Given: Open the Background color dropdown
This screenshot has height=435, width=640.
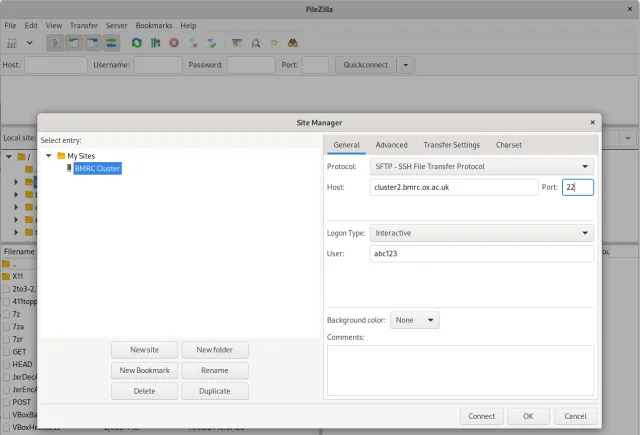Looking at the screenshot, I should point(415,320).
